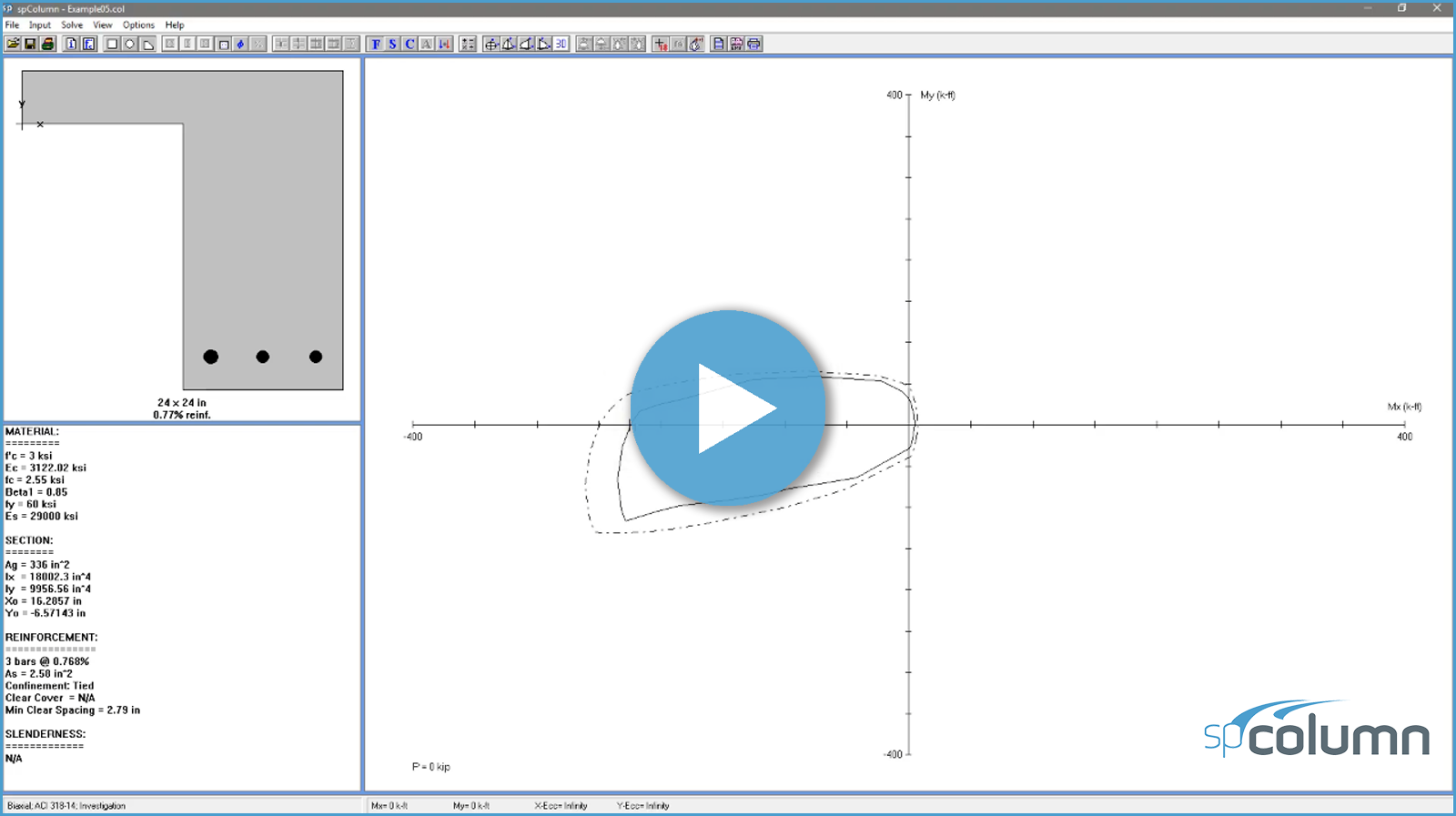The width and height of the screenshot is (1456, 816).
Task: Click the blue printer icon at toolbar end
Action: pyautogui.click(x=754, y=44)
